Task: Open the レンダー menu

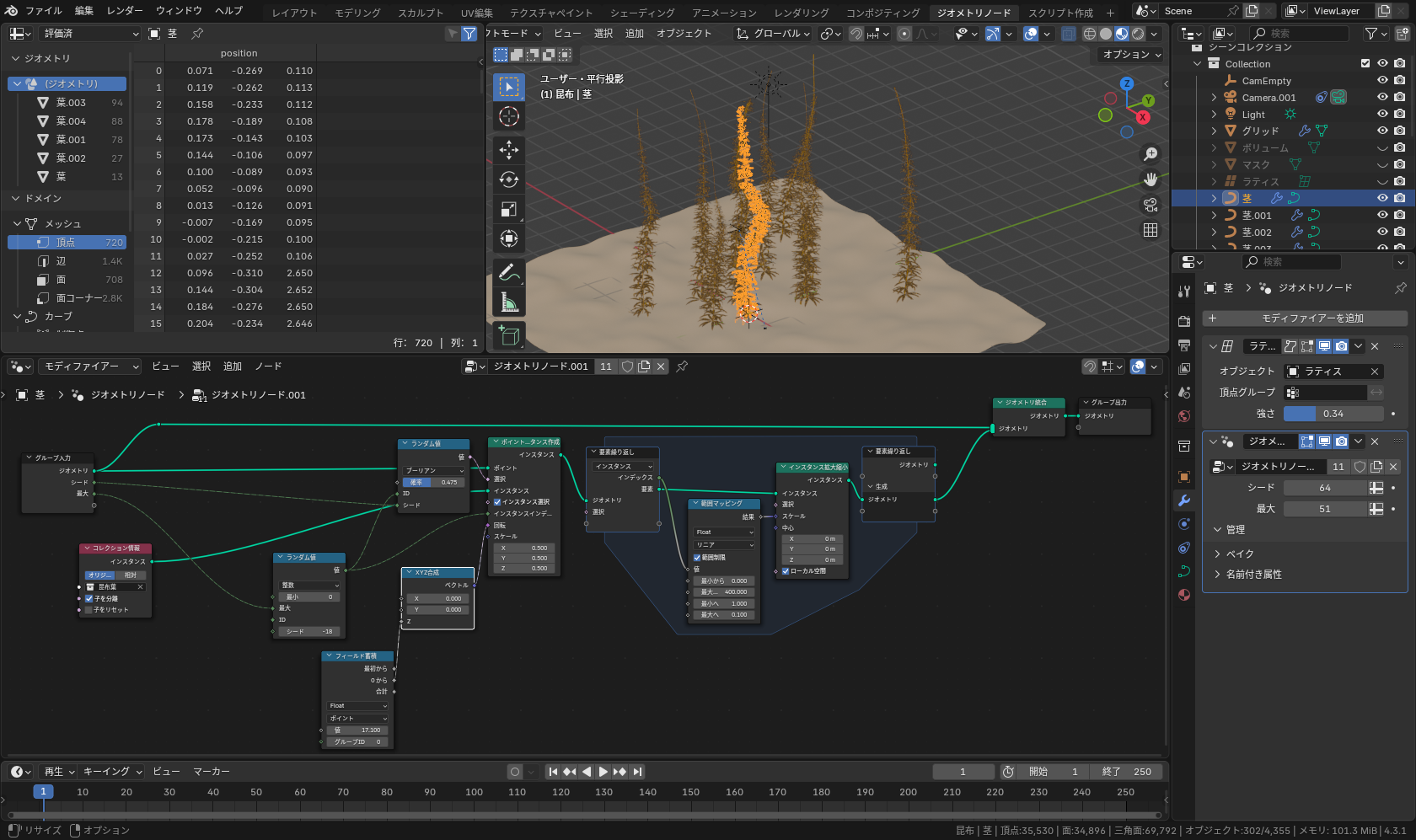Action: [x=125, y=11]
